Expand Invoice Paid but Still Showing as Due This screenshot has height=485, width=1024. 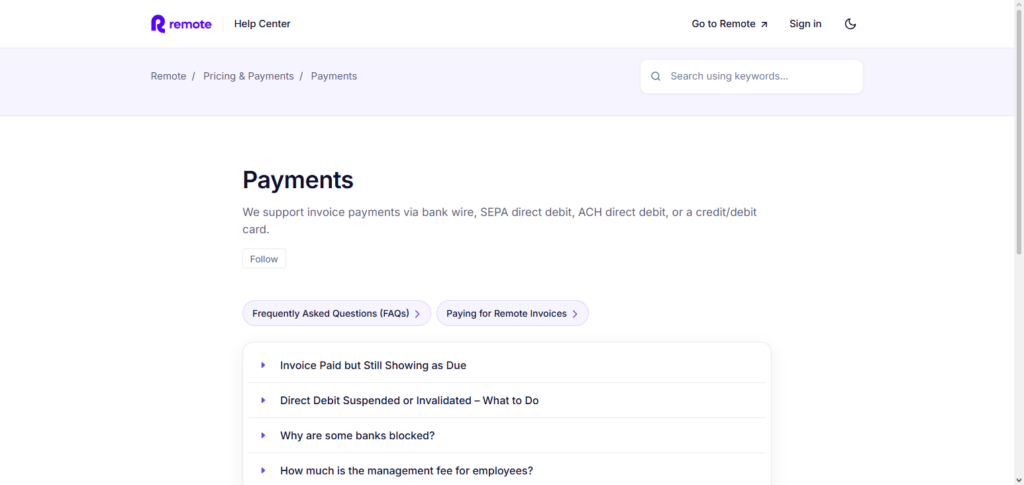point(506,366)
